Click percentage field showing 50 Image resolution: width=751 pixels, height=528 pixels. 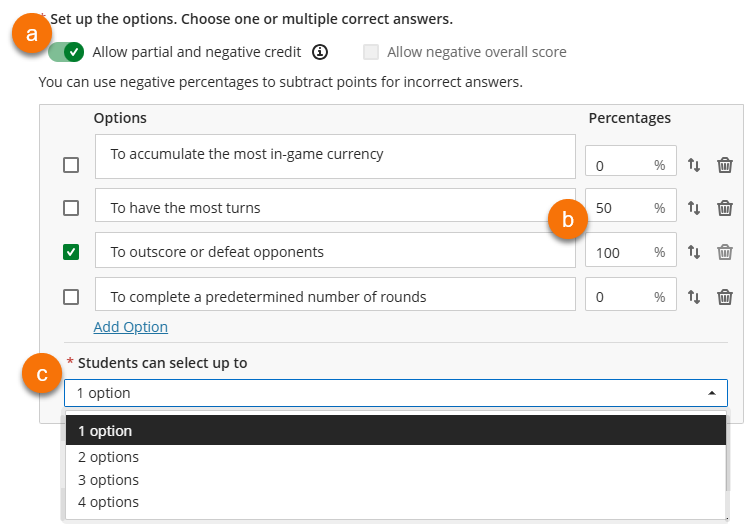(x=618, y=208)
